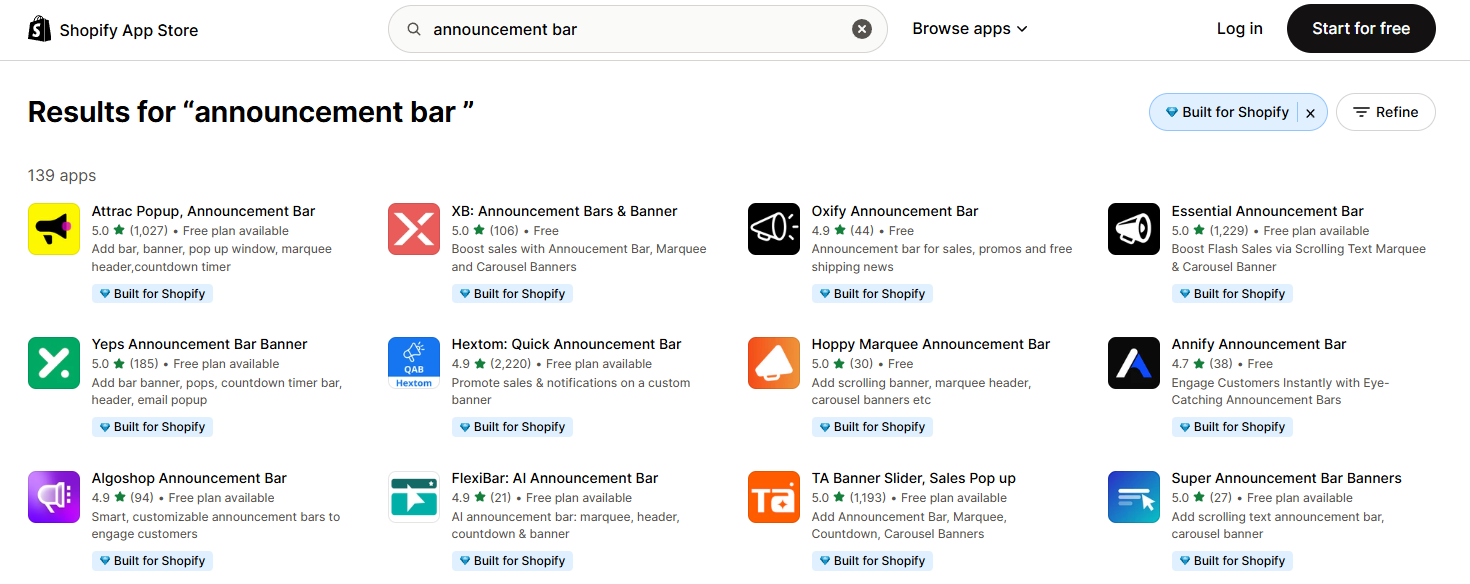This screenshot has height=584, width=1470.
Task: Click Built for Shopify badge under Annify
Action: [x=1232, y=427]
